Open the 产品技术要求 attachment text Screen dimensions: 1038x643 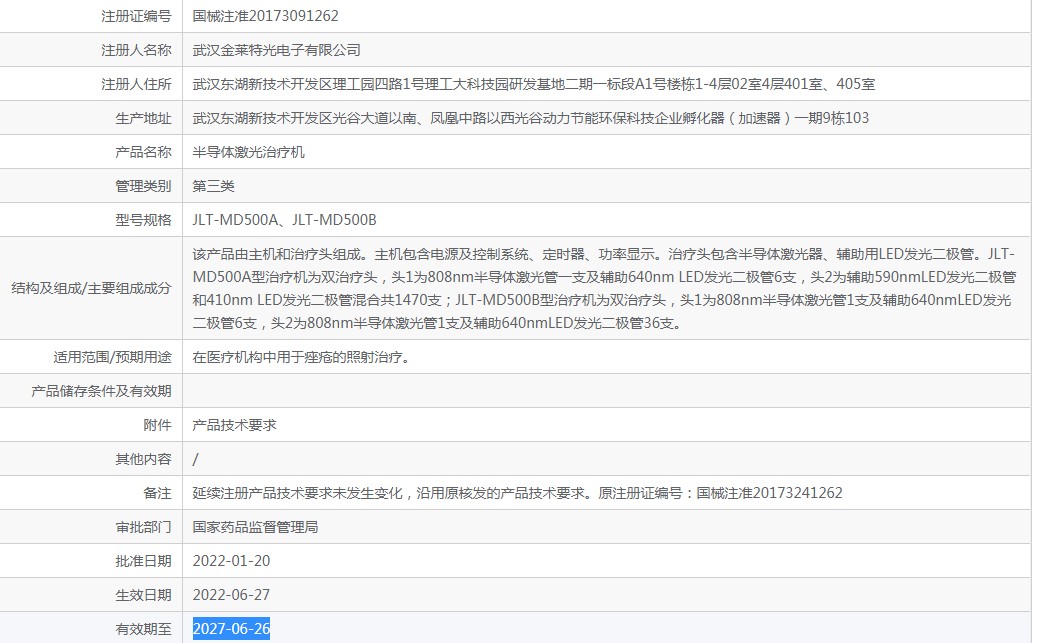coord(234,425)
